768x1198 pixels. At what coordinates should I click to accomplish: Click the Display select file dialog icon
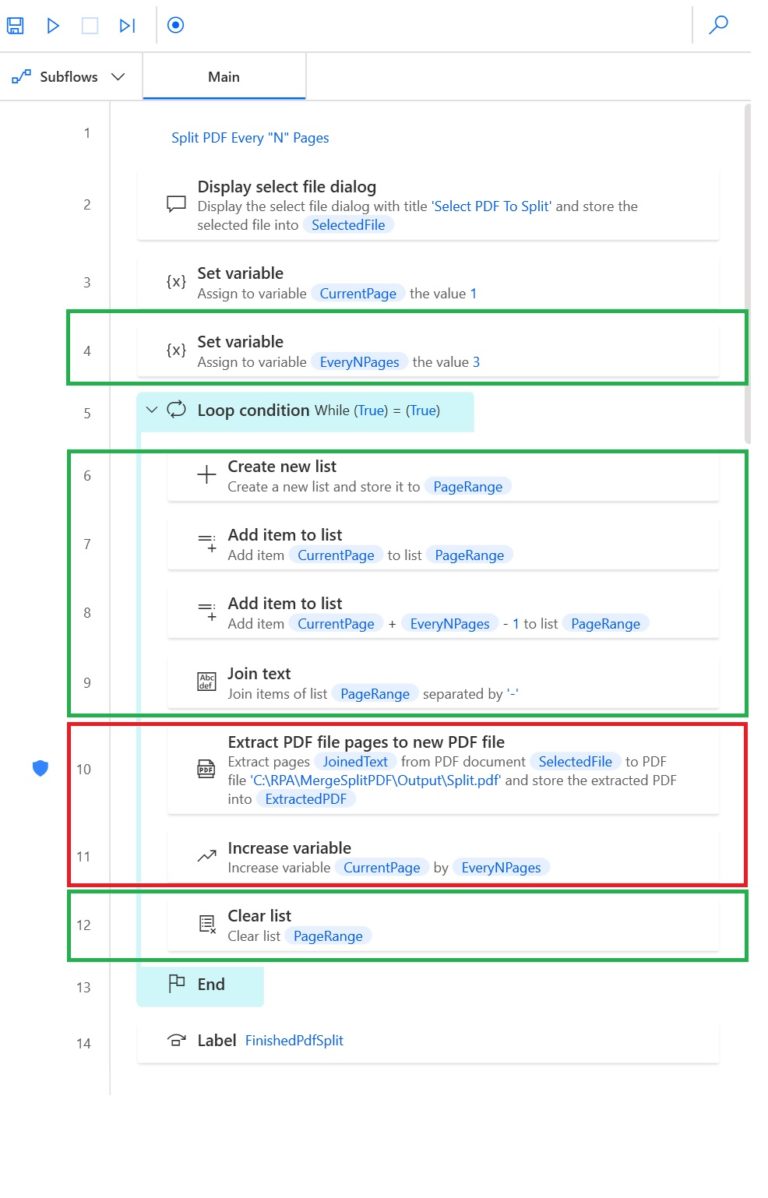coord(177,204)
